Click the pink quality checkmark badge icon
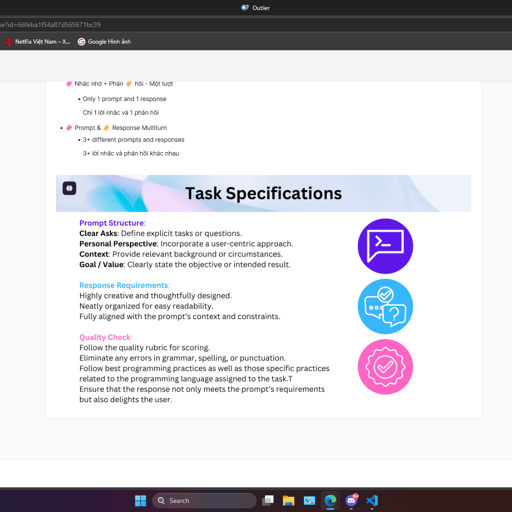 tap(385, 367)
